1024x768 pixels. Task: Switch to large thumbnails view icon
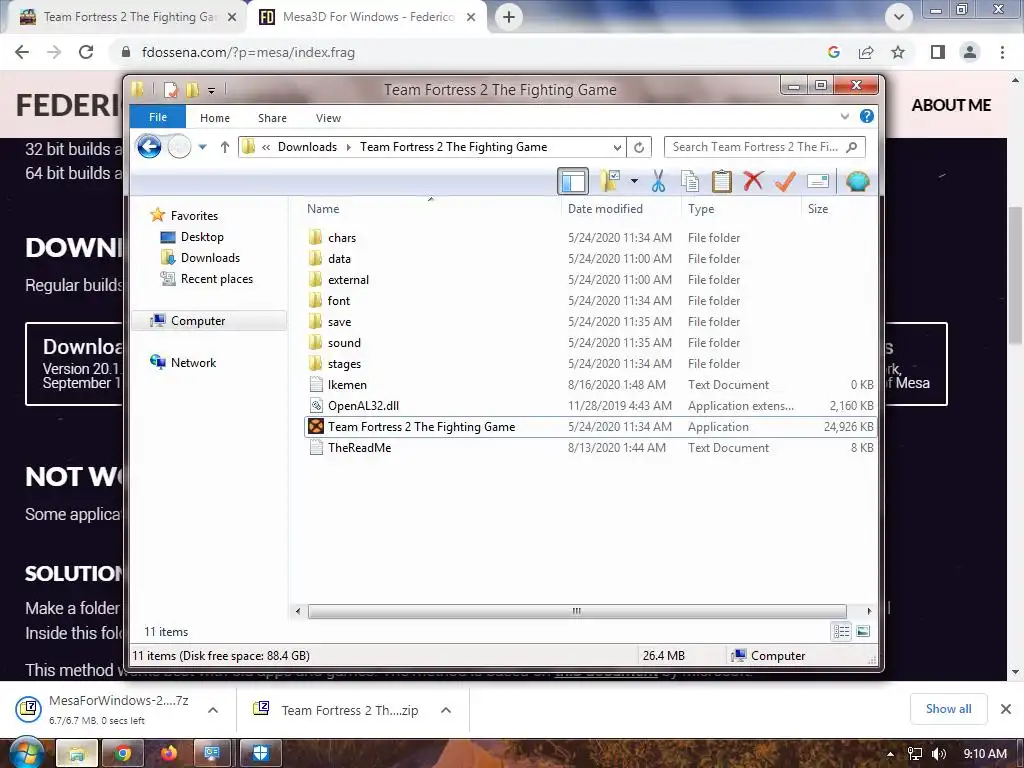(x=863, y=631)
